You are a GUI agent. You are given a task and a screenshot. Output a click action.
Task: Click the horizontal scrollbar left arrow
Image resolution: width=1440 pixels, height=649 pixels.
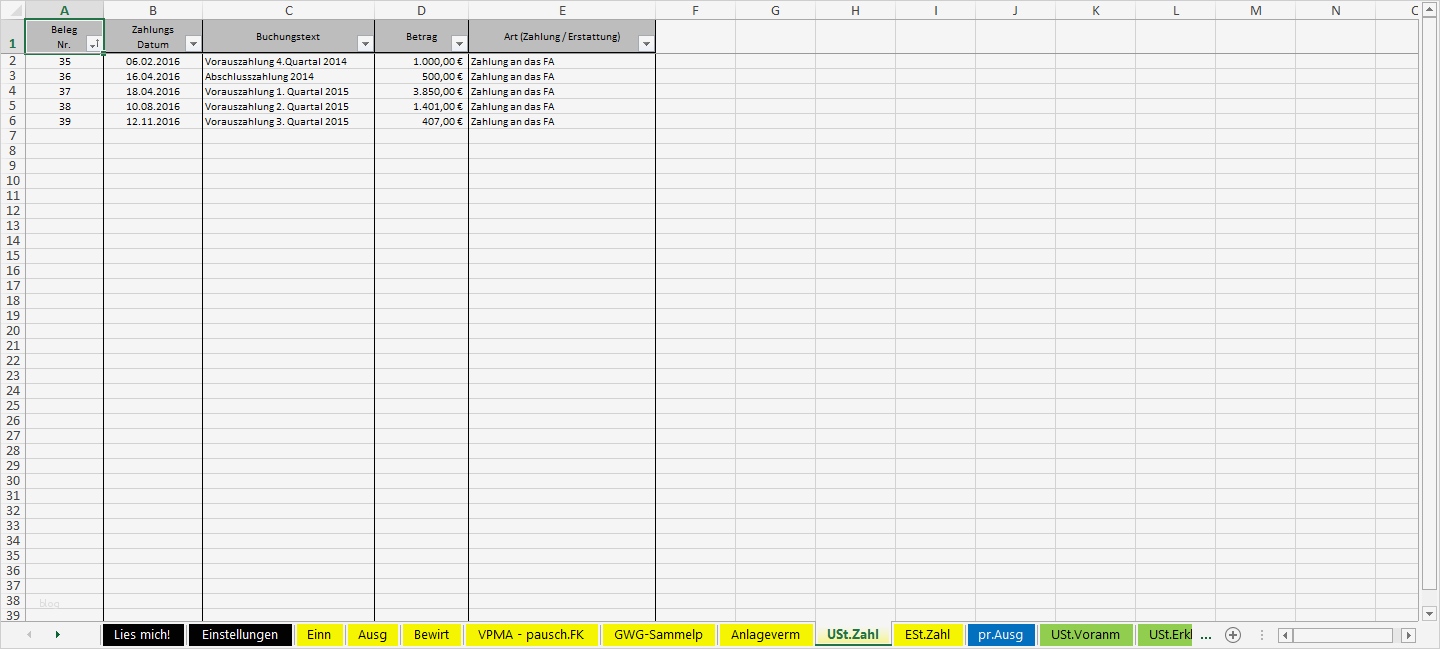point(1285,635)
